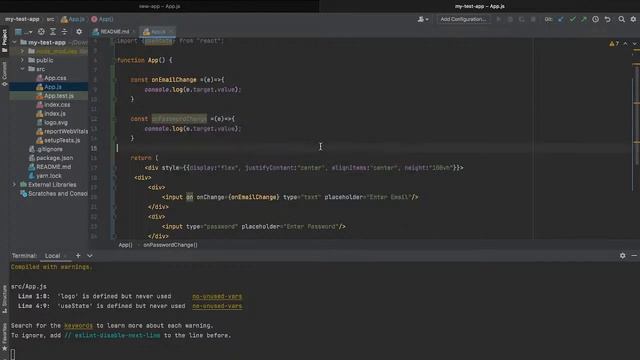Select the Local terminal tab
The image size is (640, 360).
[x=52, y=256]
